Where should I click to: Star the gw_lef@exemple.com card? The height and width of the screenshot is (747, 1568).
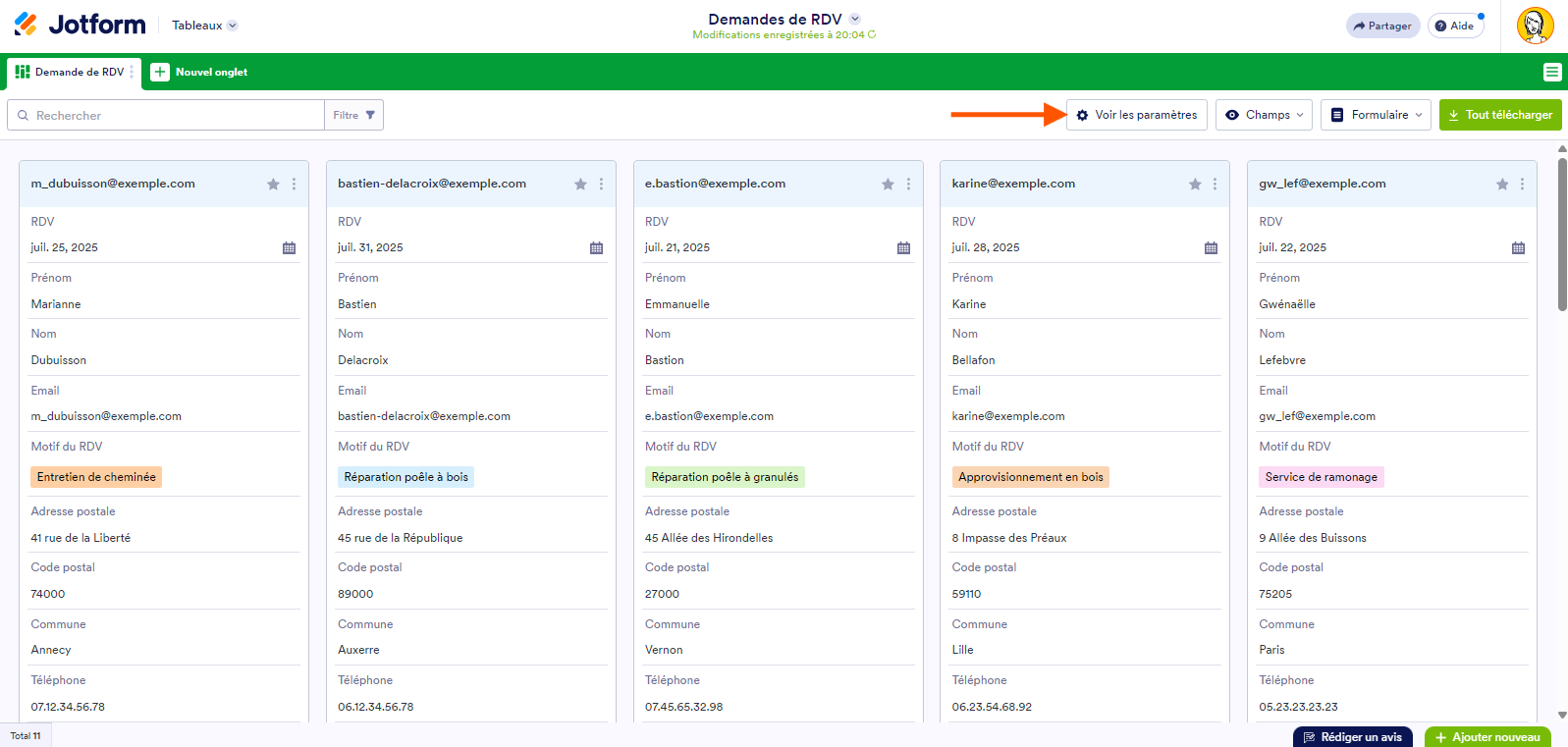1502,185
